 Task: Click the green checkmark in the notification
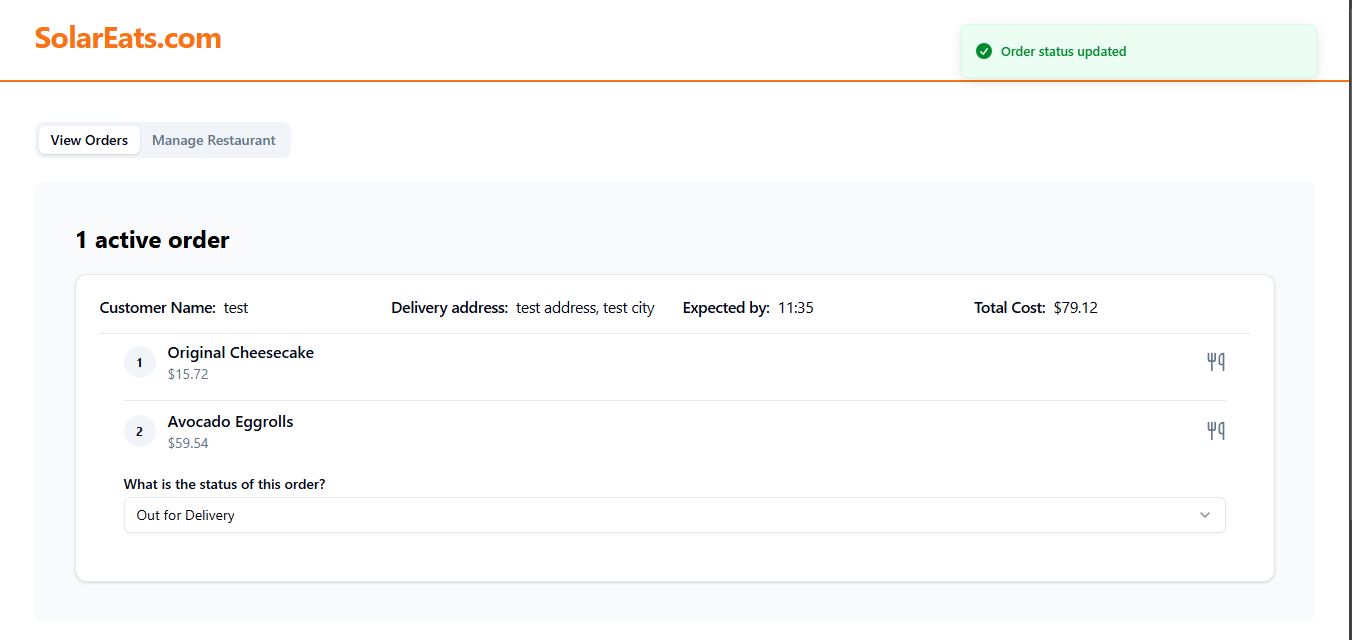pyautogui.click(x=984, y=51)
